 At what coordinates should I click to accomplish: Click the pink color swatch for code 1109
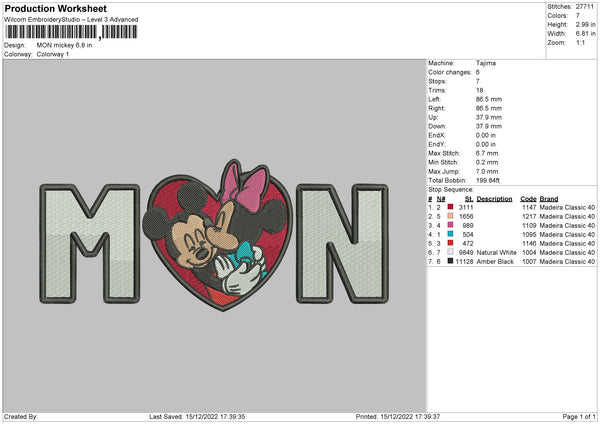coord(450,225)
